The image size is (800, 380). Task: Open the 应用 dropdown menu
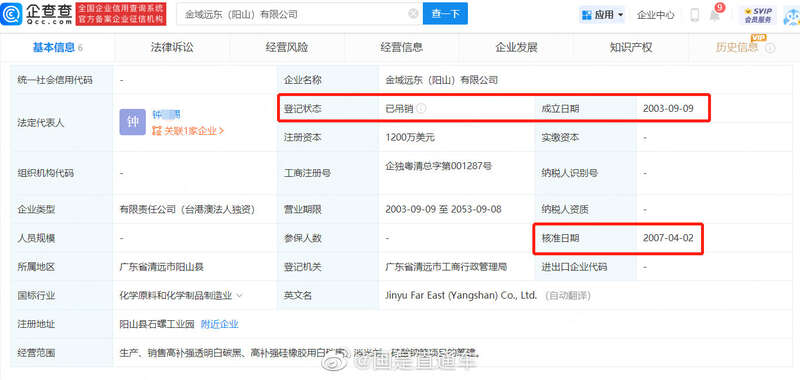pyautogui.click(x=603, y=15)
